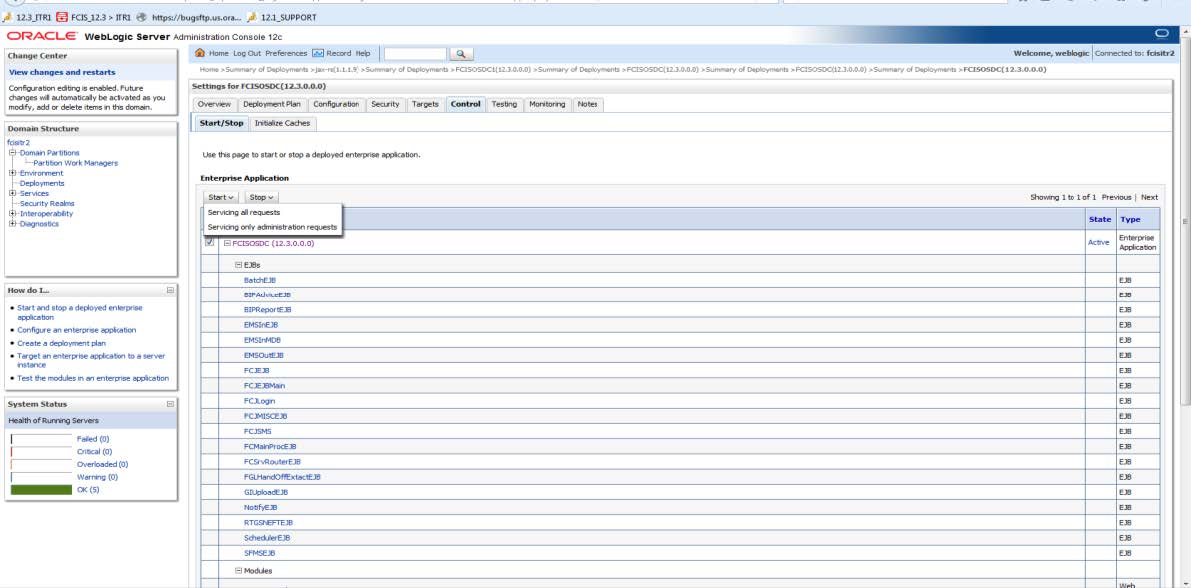This screenshot has height=588, width=1191.
Task: Switch to the Configuration tab
Action: (x=336, y=104)
